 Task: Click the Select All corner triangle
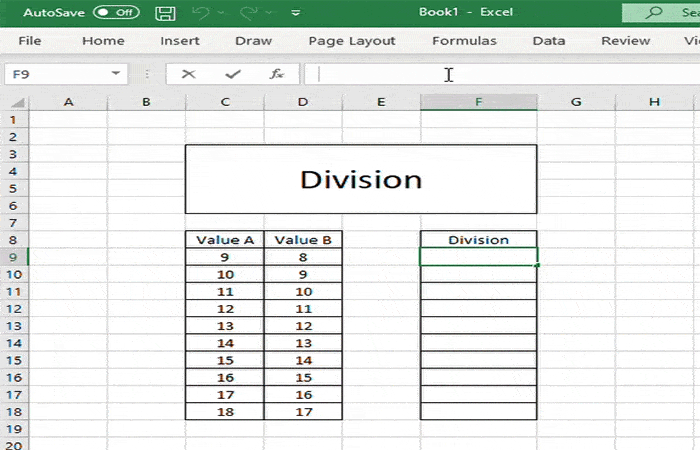coord(17,103)
